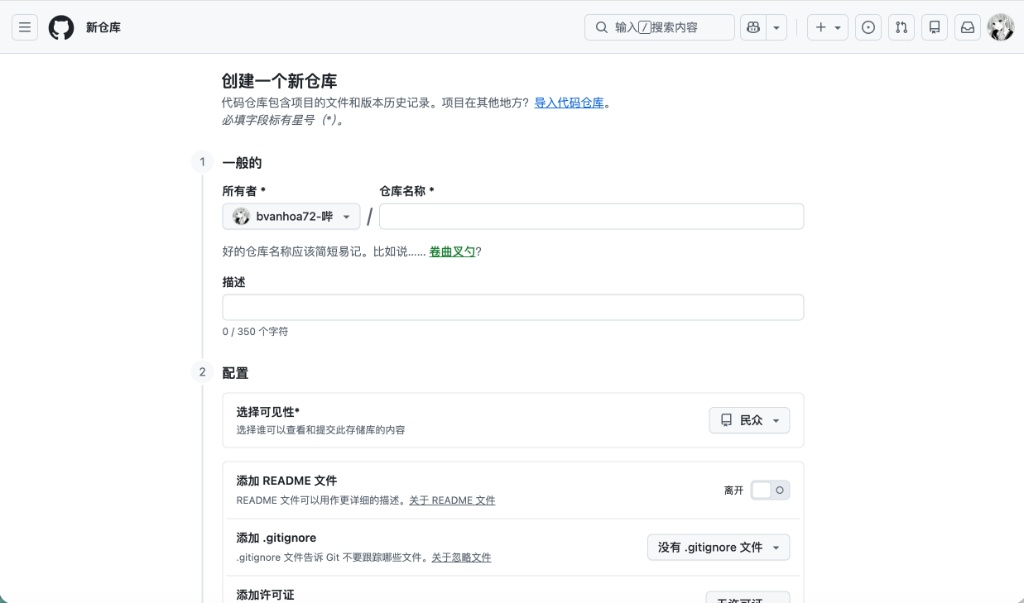Click the 导入代码仓库 link
This screenshot has height=603, width=1024.
569,103
